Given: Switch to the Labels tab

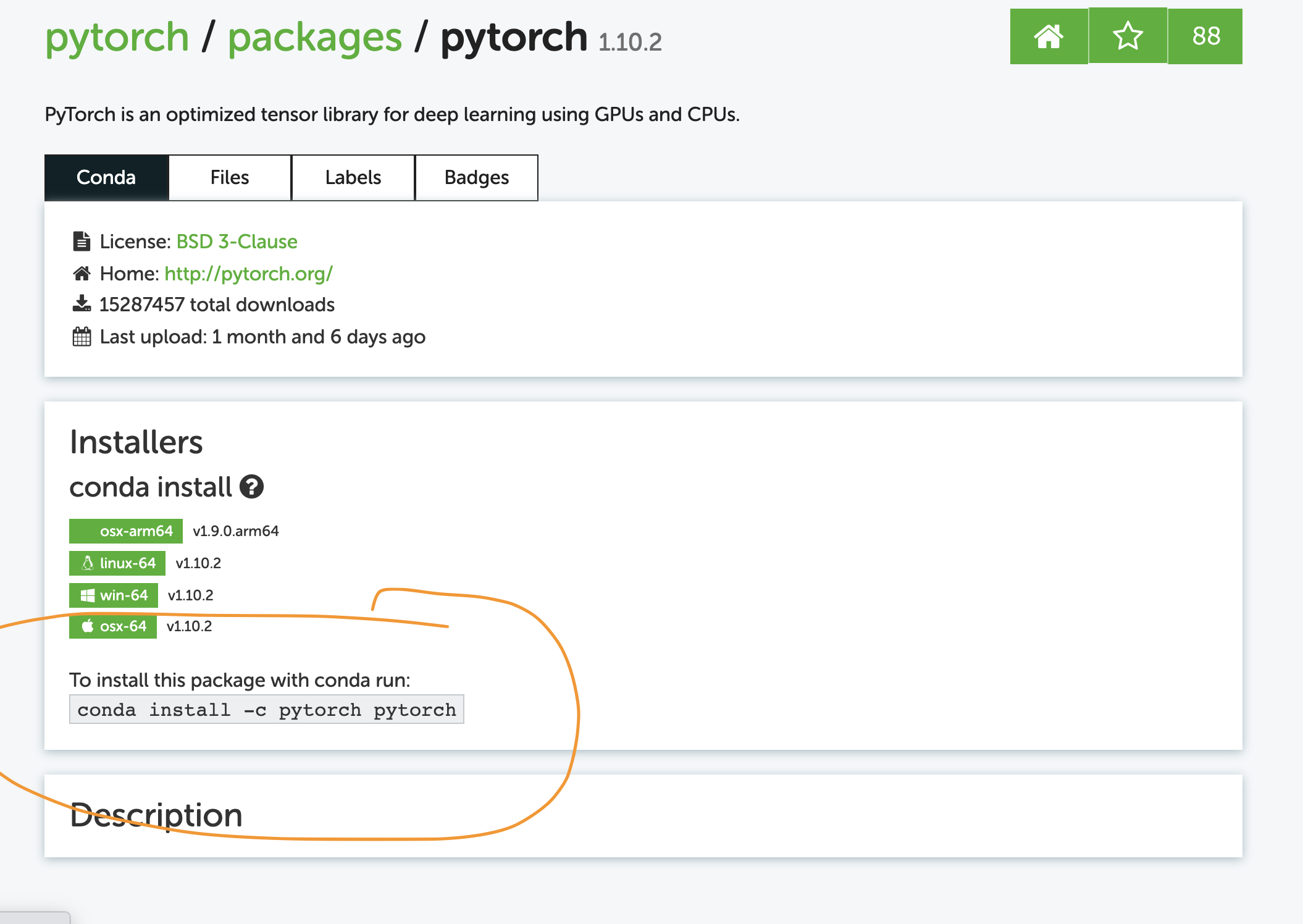Looking at the screenshot, I should (353, 177).
